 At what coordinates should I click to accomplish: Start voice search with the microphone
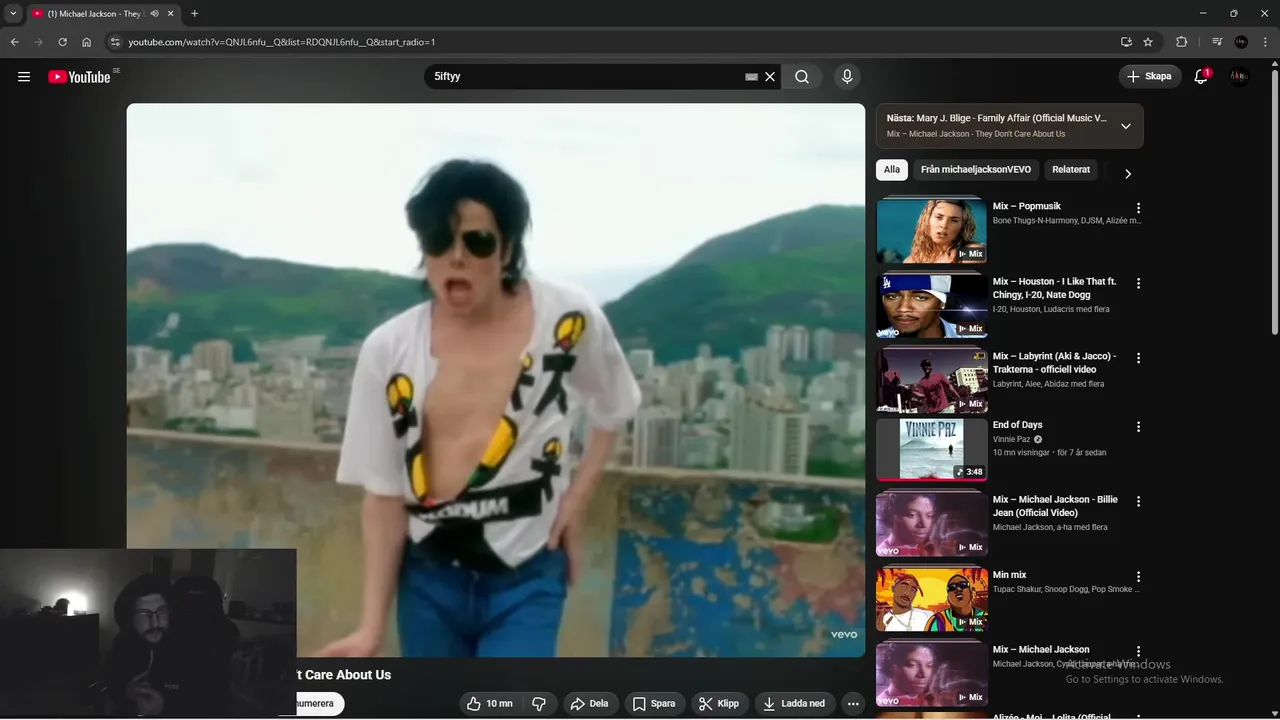click(x=847, y=76)
